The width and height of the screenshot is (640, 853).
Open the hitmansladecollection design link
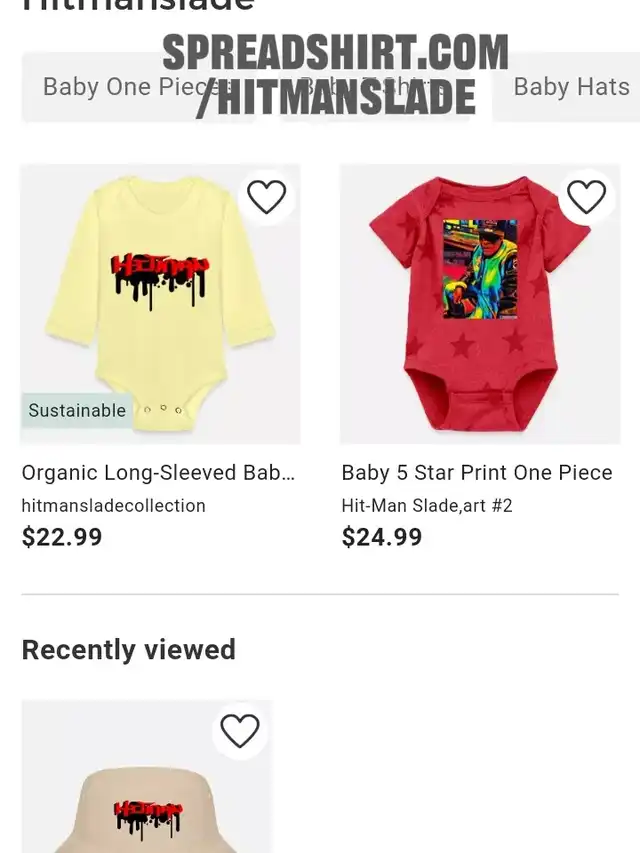[x=113, y=506]
